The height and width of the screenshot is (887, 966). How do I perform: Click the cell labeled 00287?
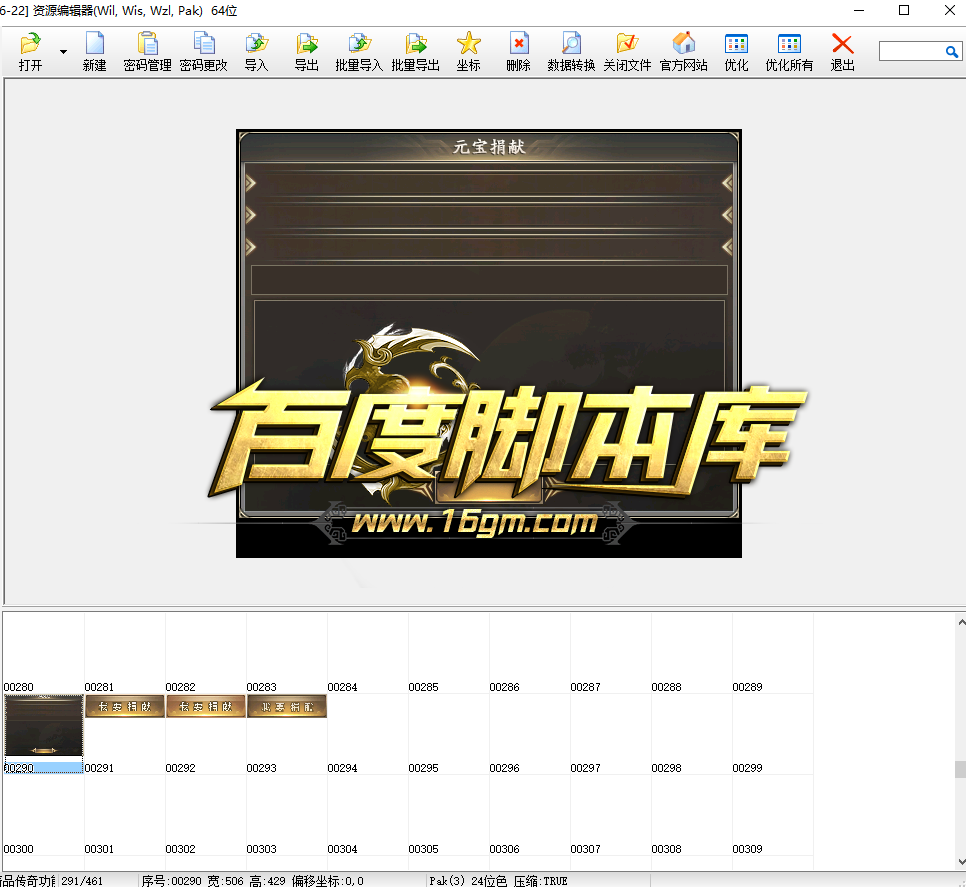(611, 653)
